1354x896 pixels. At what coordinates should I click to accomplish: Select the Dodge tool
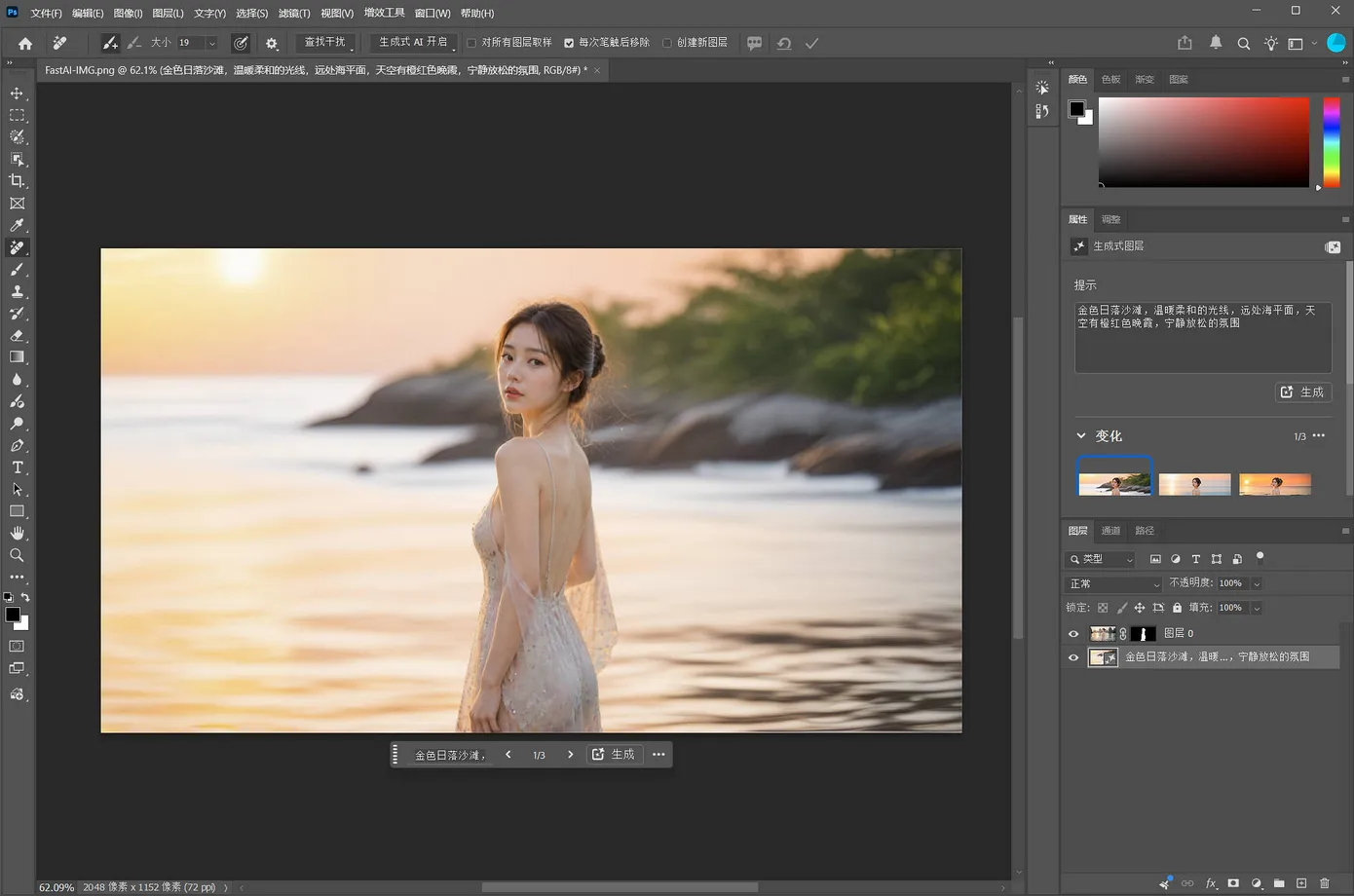click(x=17, y=424)
